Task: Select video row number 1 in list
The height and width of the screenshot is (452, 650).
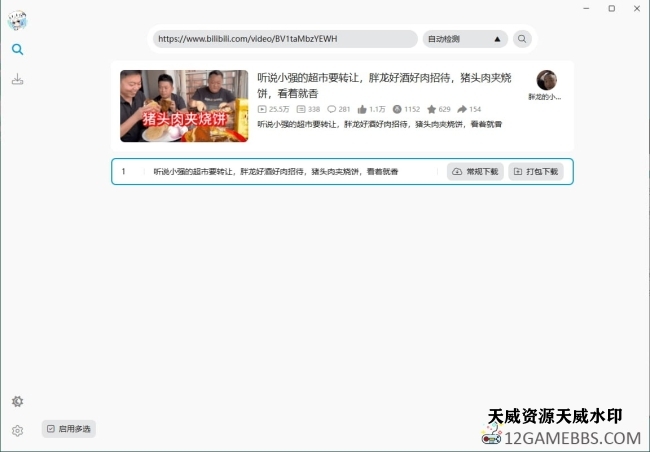Action: click(x=124, y=172)
